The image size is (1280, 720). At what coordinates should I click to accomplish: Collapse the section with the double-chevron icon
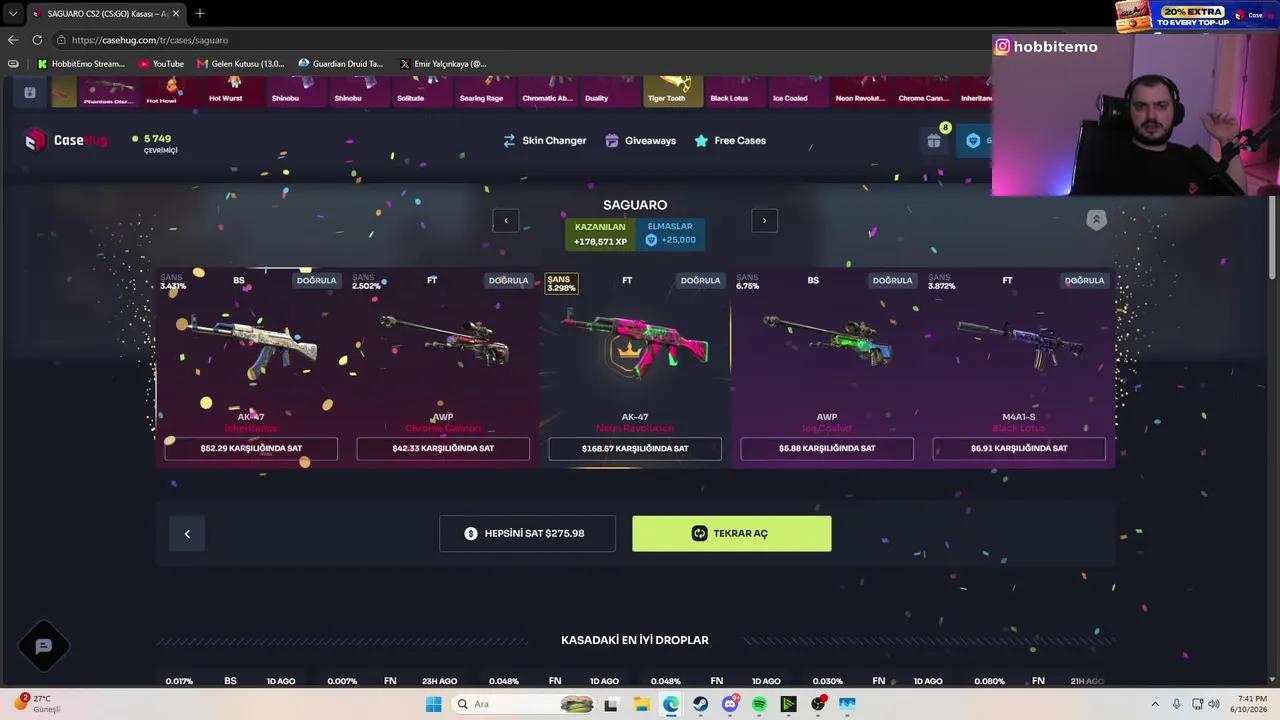point(1096,220)
